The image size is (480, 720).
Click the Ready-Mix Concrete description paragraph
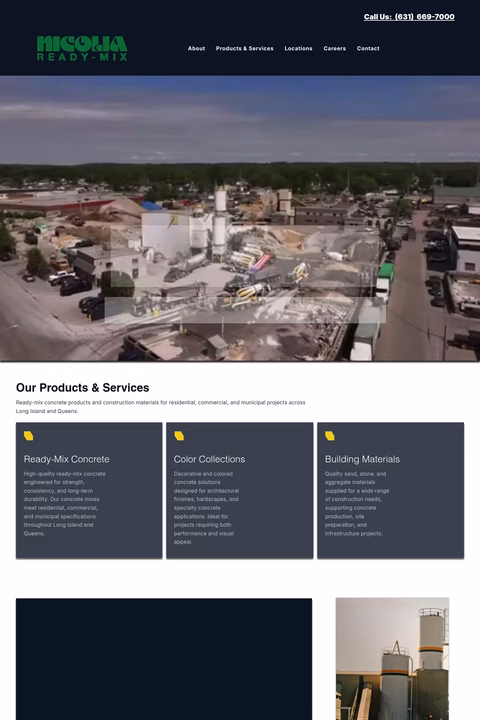(x=65, y=503)
